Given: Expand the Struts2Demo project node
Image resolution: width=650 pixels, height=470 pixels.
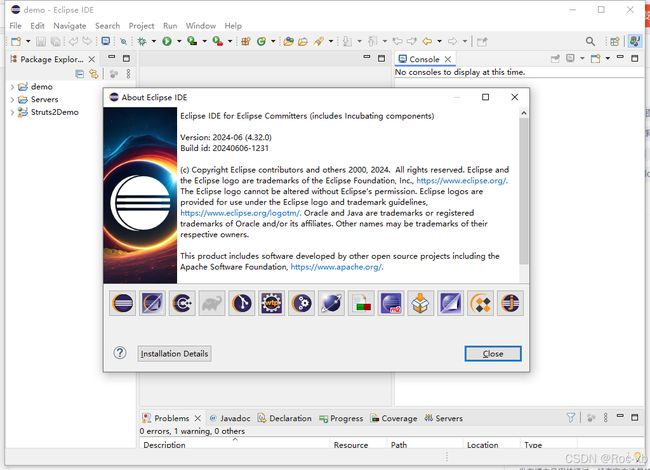Looking at the screenshot, I should coord(12,113).
